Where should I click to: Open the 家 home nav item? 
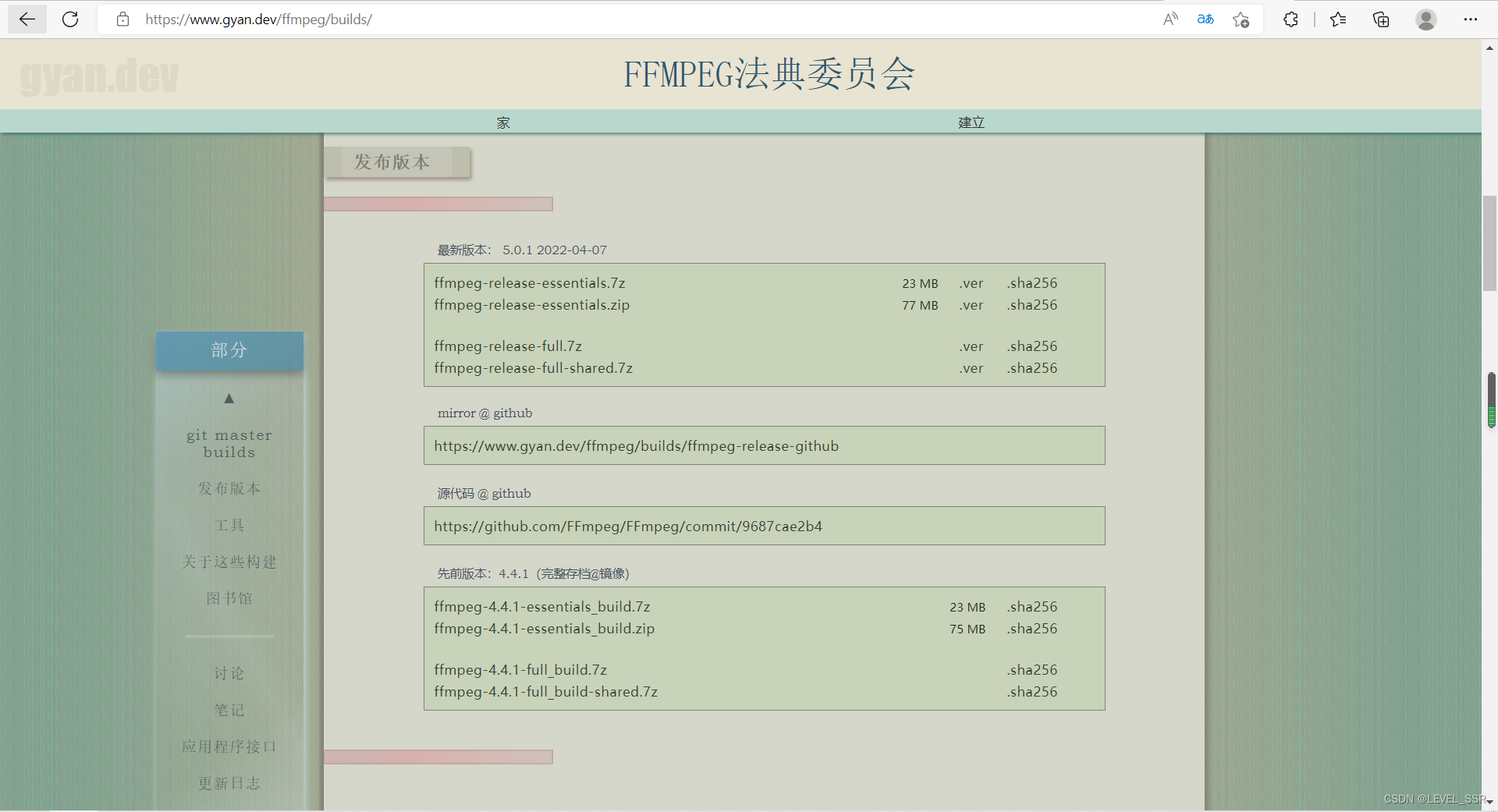pos(503,122)
